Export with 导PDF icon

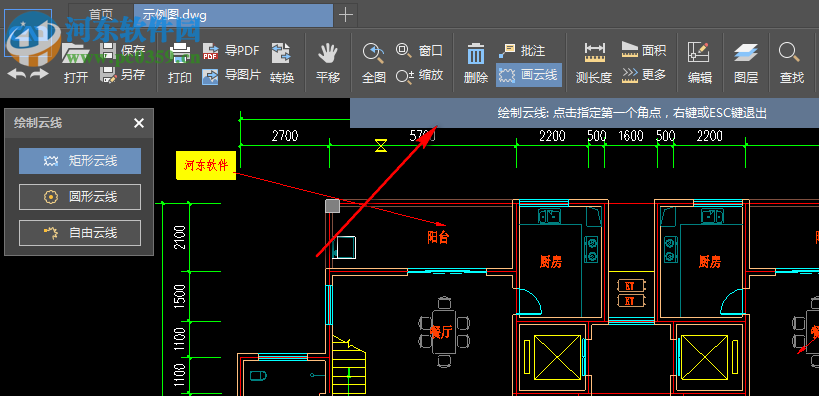(x=231, y=51)
